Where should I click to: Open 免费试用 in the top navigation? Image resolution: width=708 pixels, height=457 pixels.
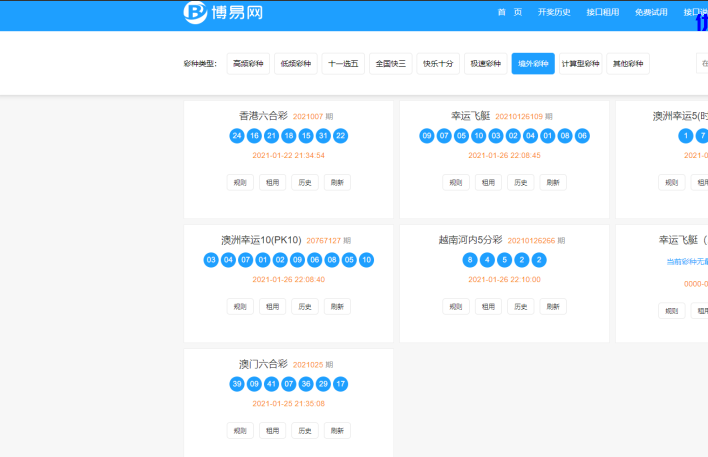[x=651, y=12]
